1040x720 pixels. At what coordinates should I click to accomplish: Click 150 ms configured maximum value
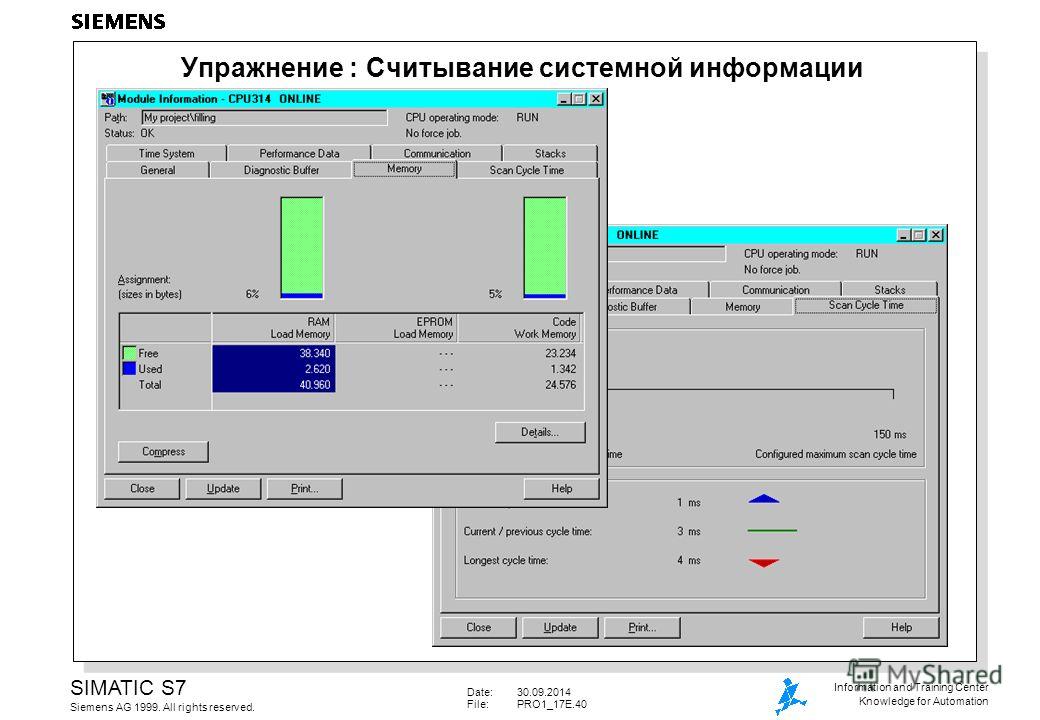pos(889,434)
